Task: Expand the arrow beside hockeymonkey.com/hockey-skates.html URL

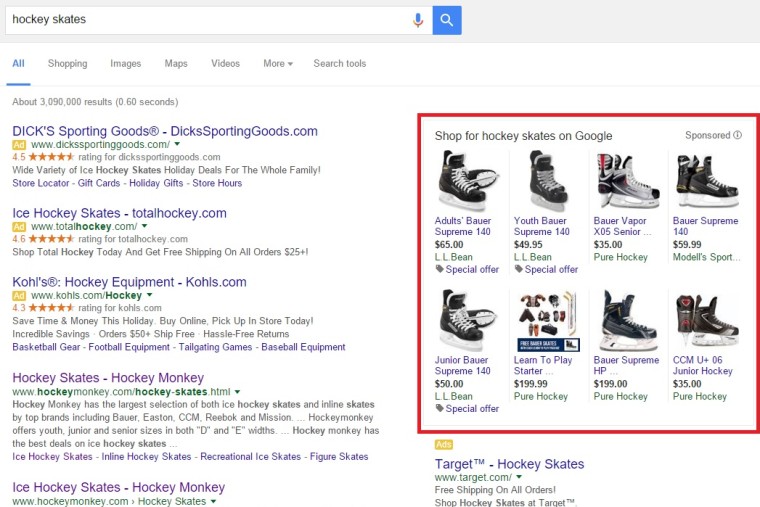Action: point(238,392)
